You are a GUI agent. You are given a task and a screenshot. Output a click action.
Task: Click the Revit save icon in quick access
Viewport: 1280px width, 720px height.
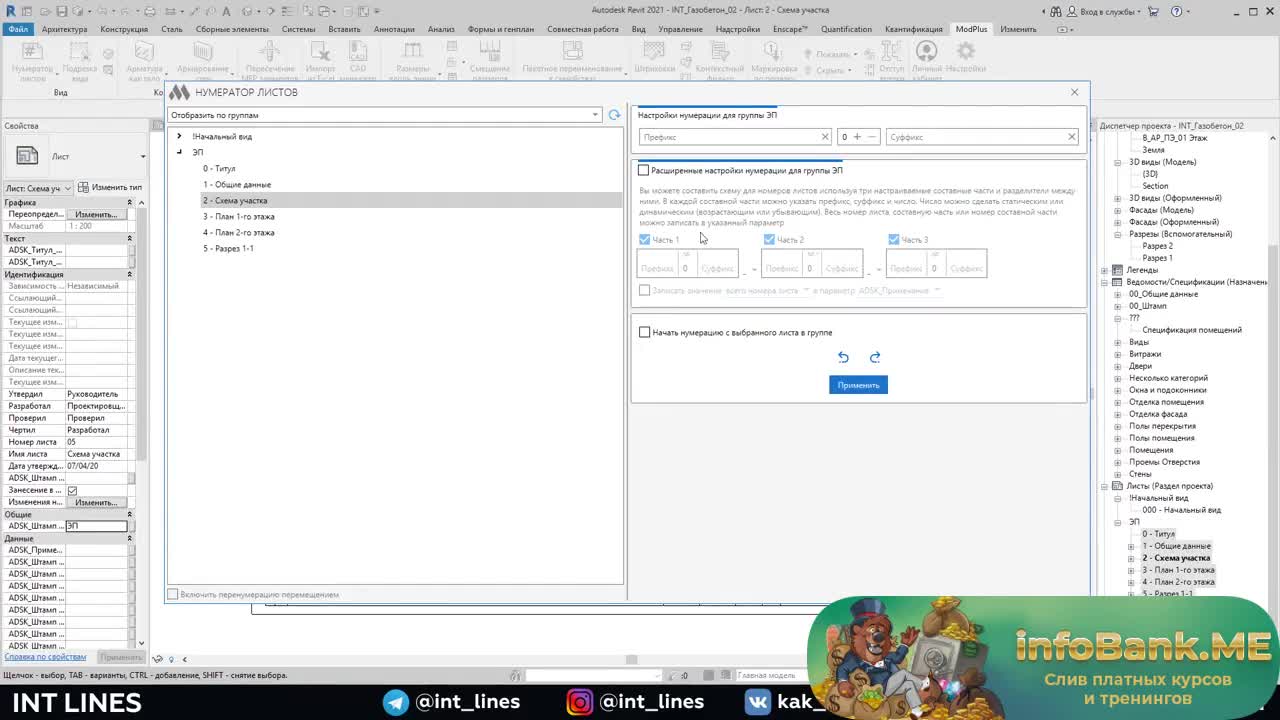tap(62, 11)
